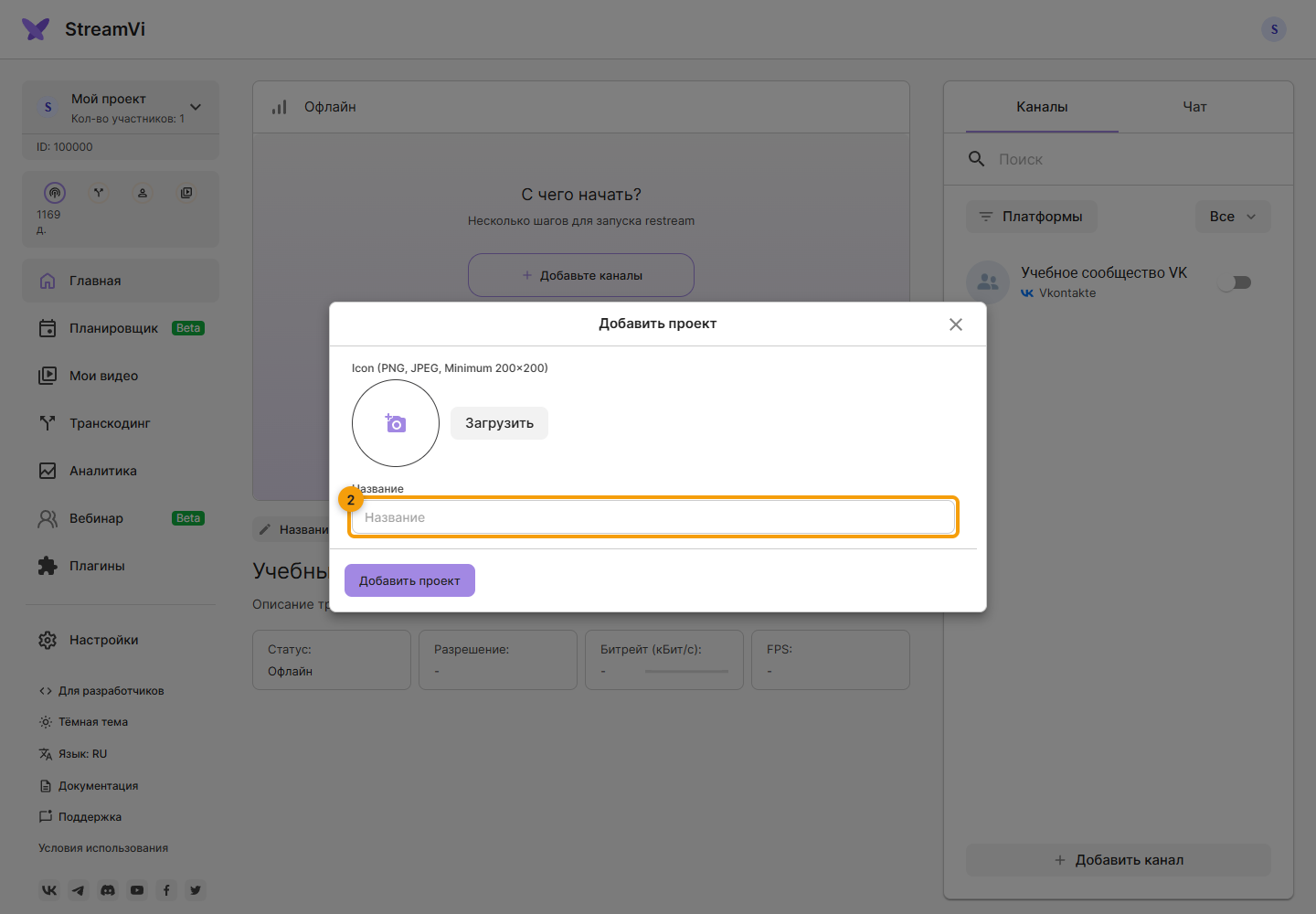
Task: Click the circular video library icon
Action: coord(186,193)
